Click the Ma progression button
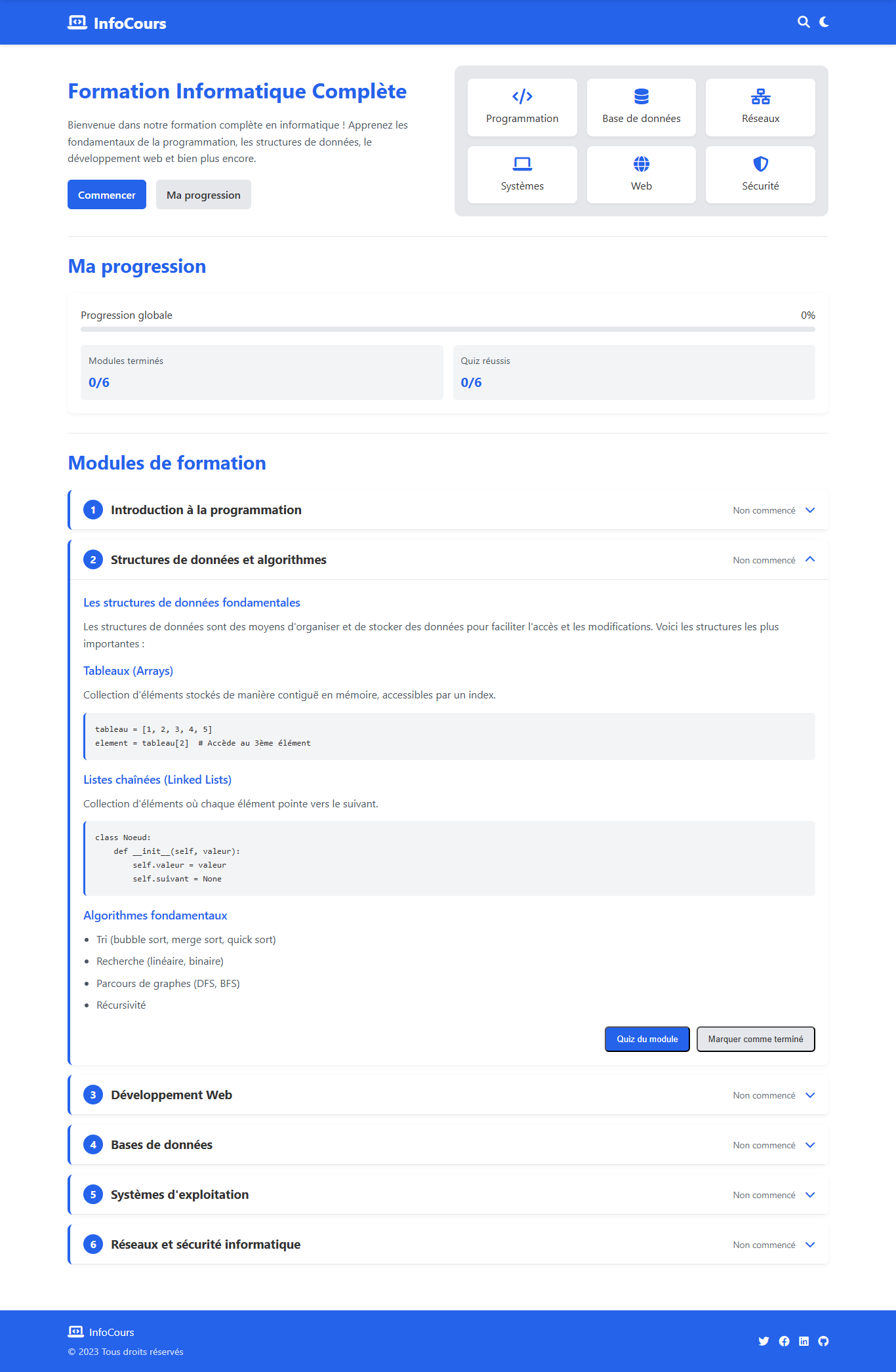 (x=203, y=195)
